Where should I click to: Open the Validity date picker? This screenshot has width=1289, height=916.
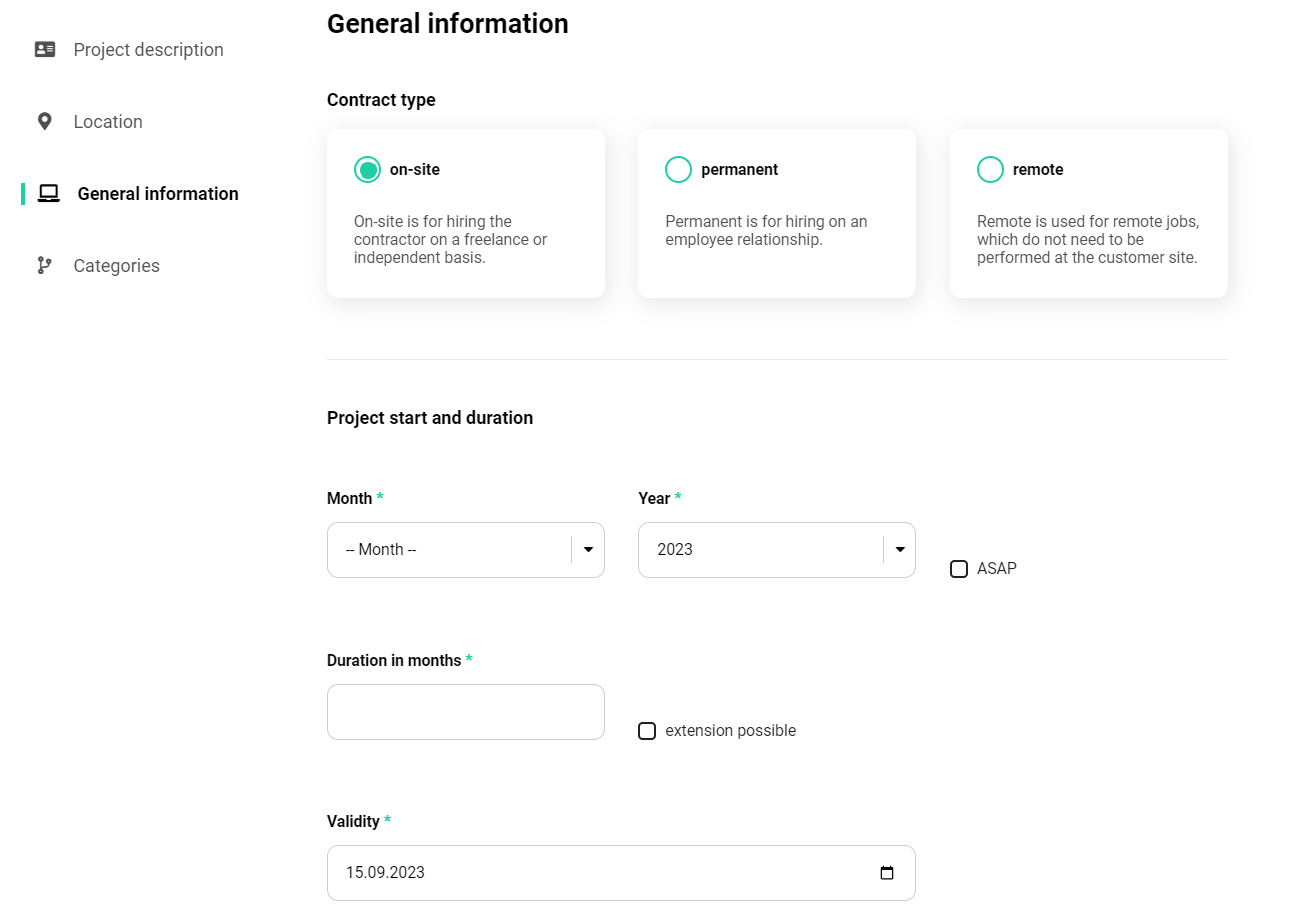pyautogui.click(x=620, y=872)
